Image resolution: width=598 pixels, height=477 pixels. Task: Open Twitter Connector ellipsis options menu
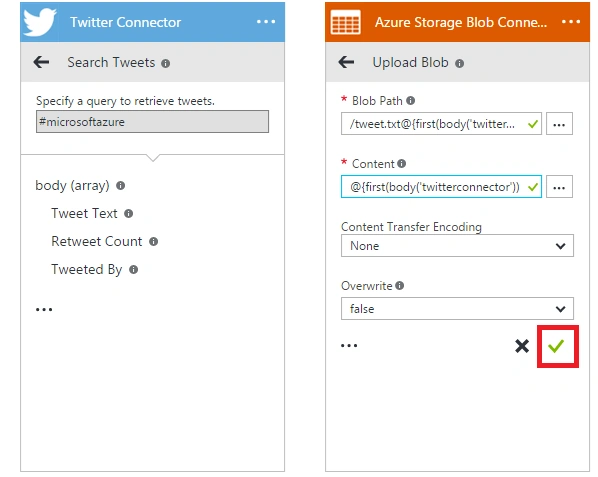[x=266, y=22]
